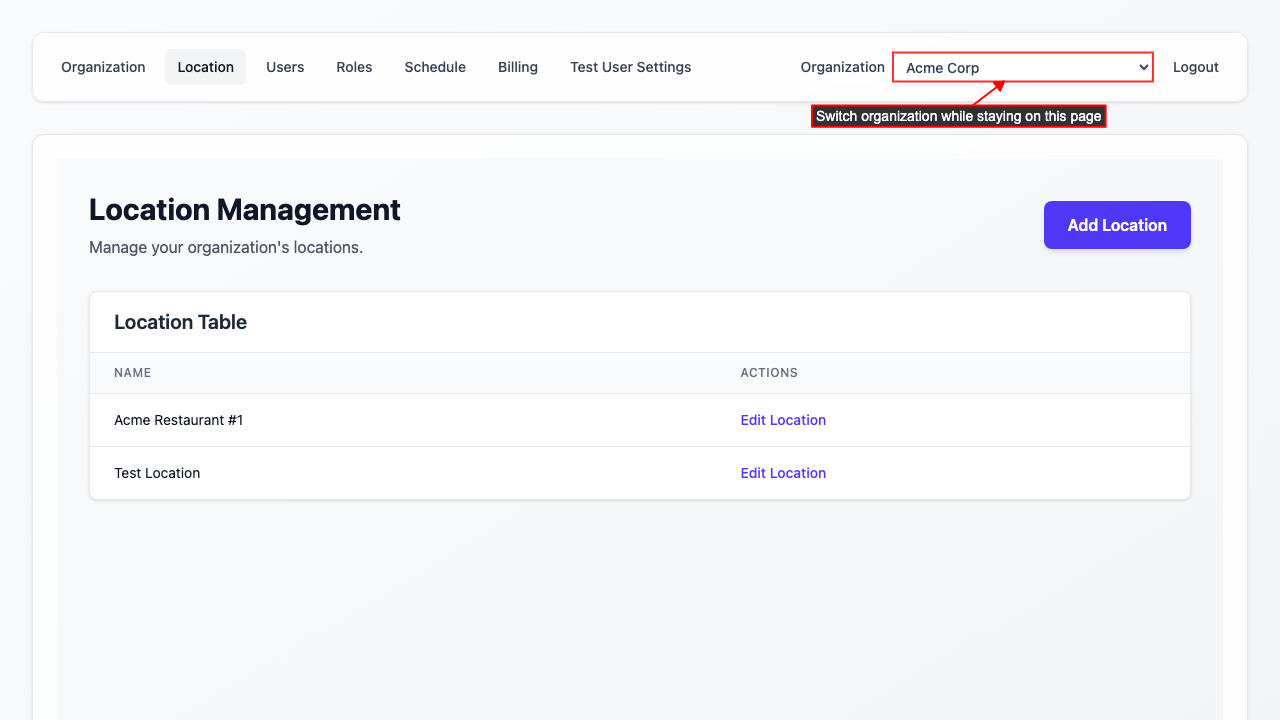
Task: Click the Logout button
Action: (1195, 67)
